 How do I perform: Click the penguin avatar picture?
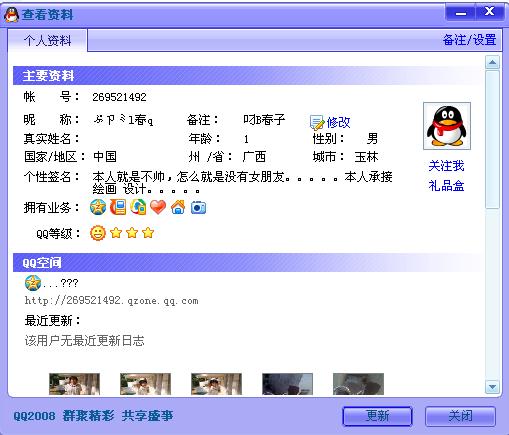(447, 126)
